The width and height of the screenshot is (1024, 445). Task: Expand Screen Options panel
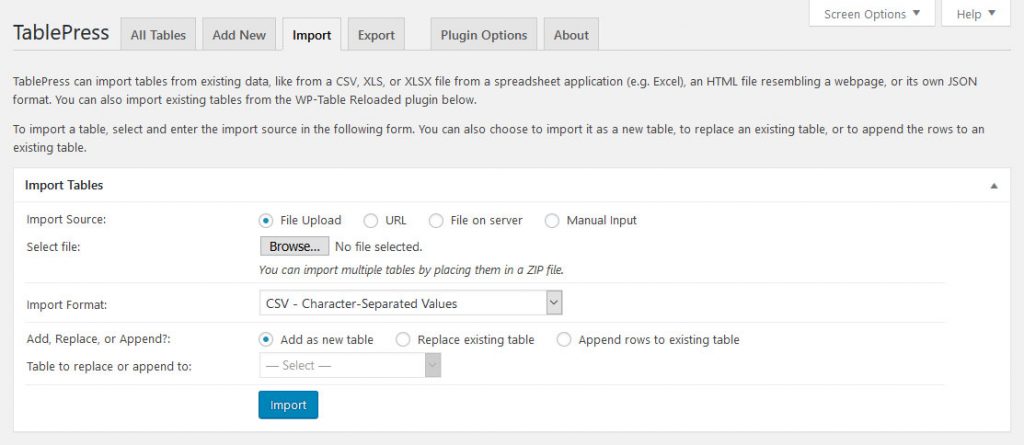(x=872, y=14)
